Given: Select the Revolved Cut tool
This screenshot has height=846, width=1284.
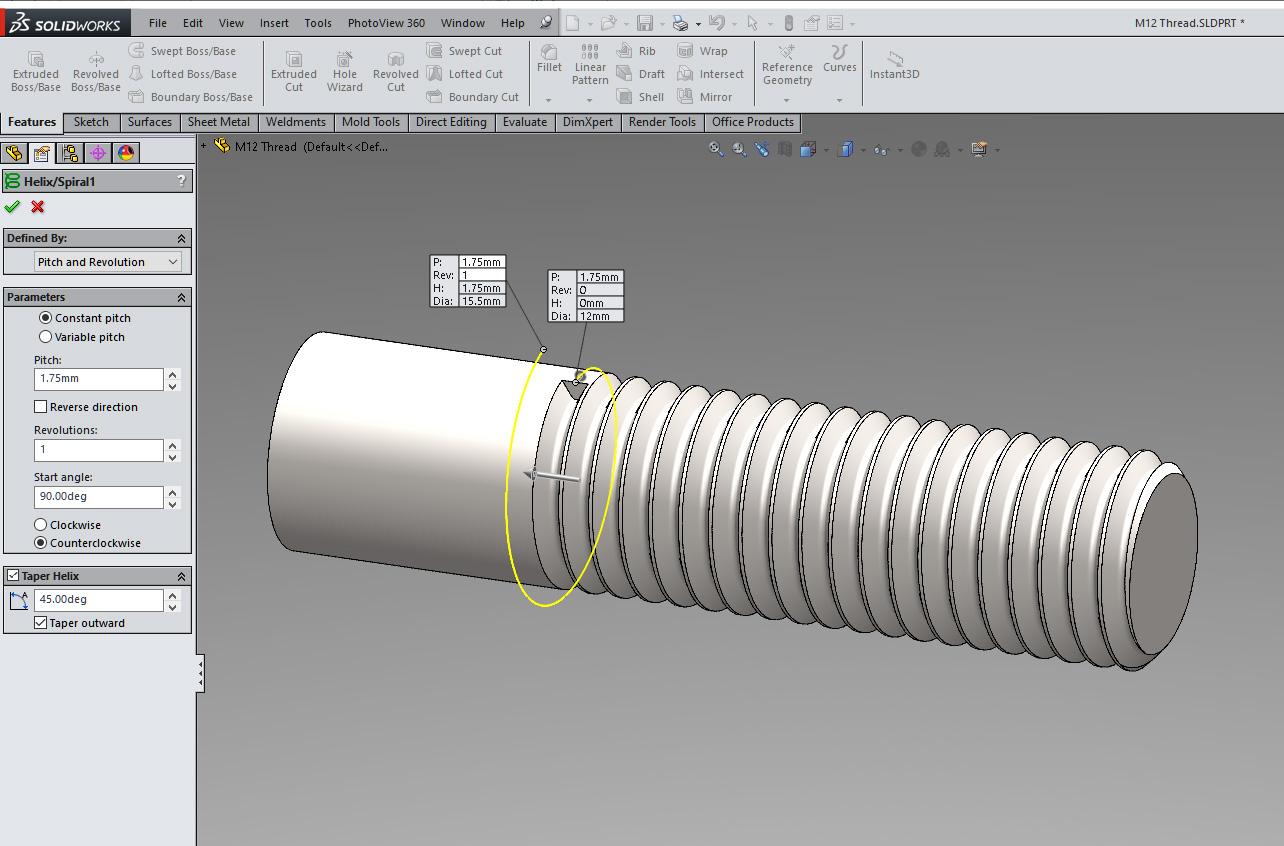Looking at the screenshot, I should tap(395, 70).
